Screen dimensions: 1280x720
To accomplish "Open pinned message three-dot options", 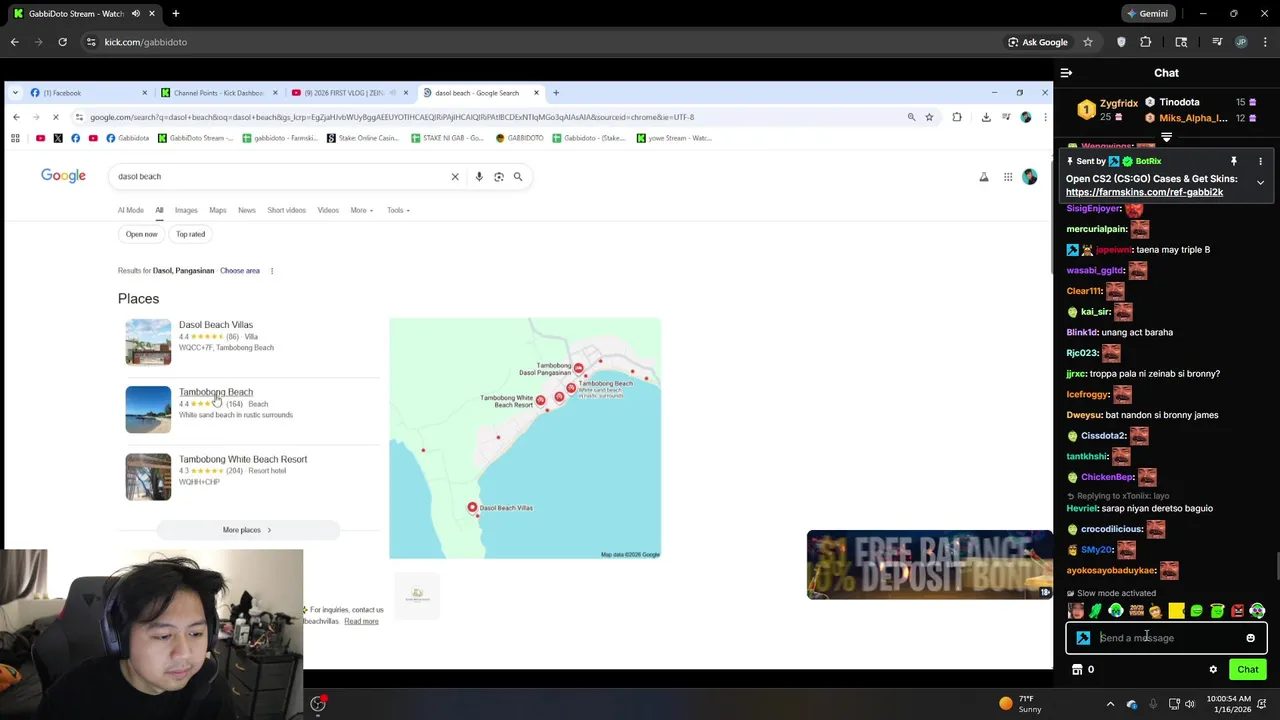I will (1260, 161).
